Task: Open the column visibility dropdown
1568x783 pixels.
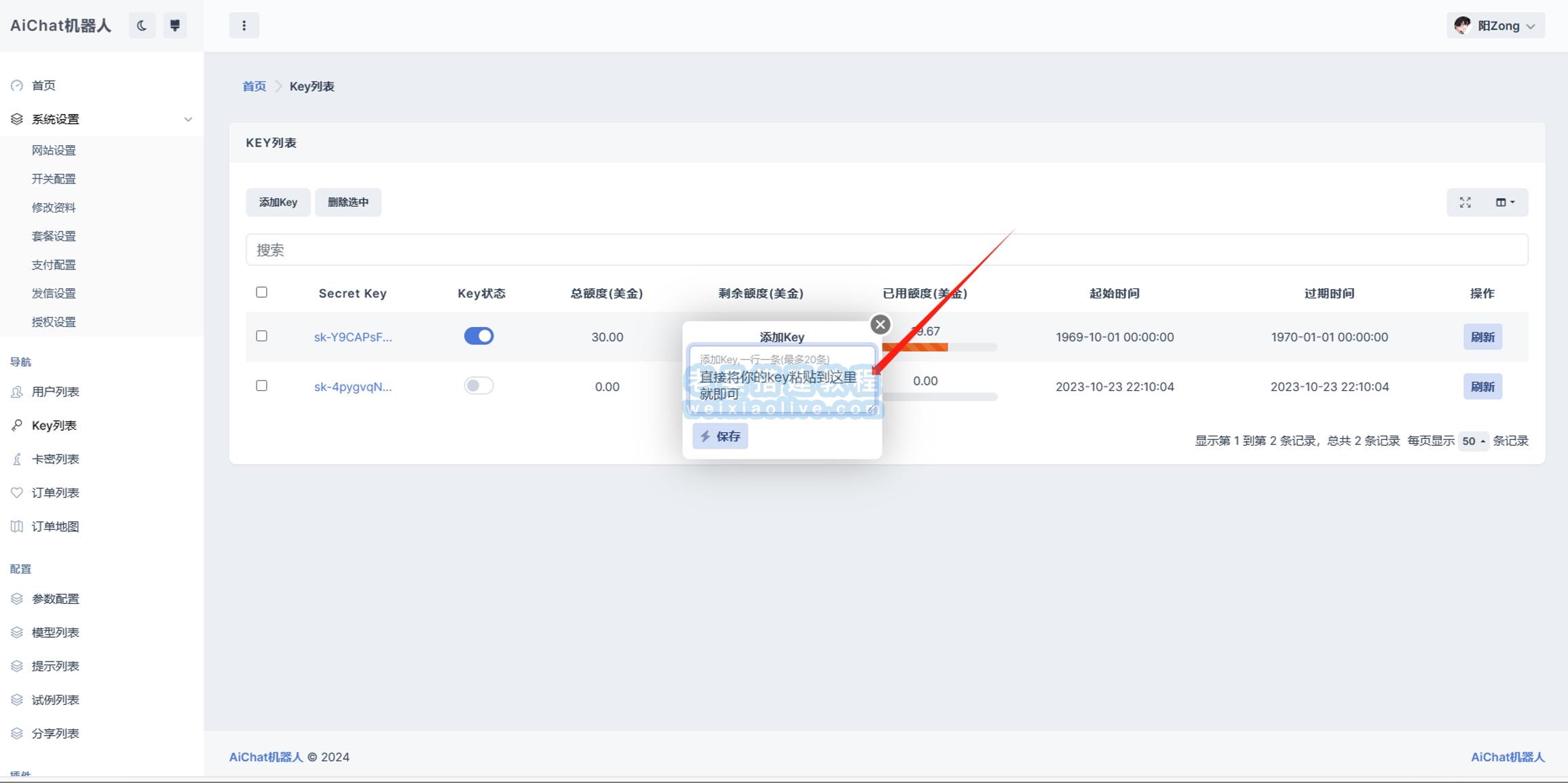Action: point(1505,202)
